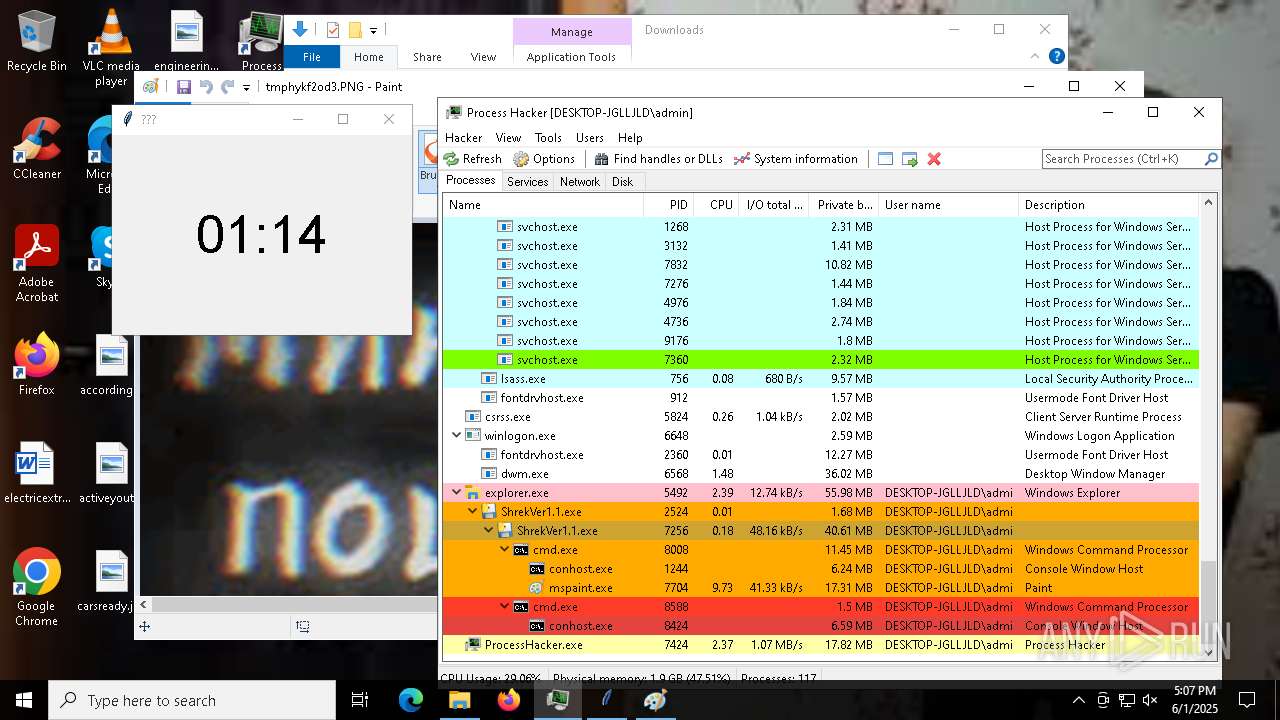Open the Users menu in Process Hacker

590,138
